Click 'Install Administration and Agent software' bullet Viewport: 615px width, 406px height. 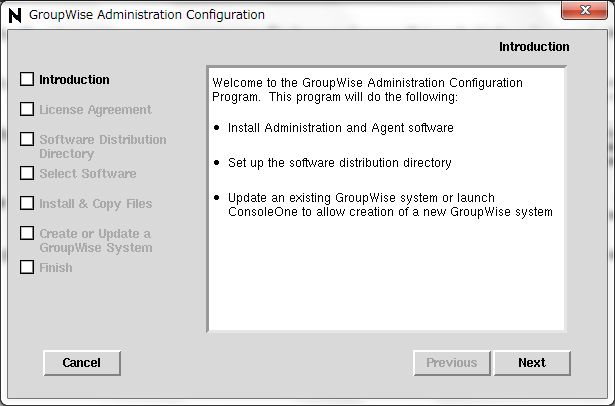[340, 128]
